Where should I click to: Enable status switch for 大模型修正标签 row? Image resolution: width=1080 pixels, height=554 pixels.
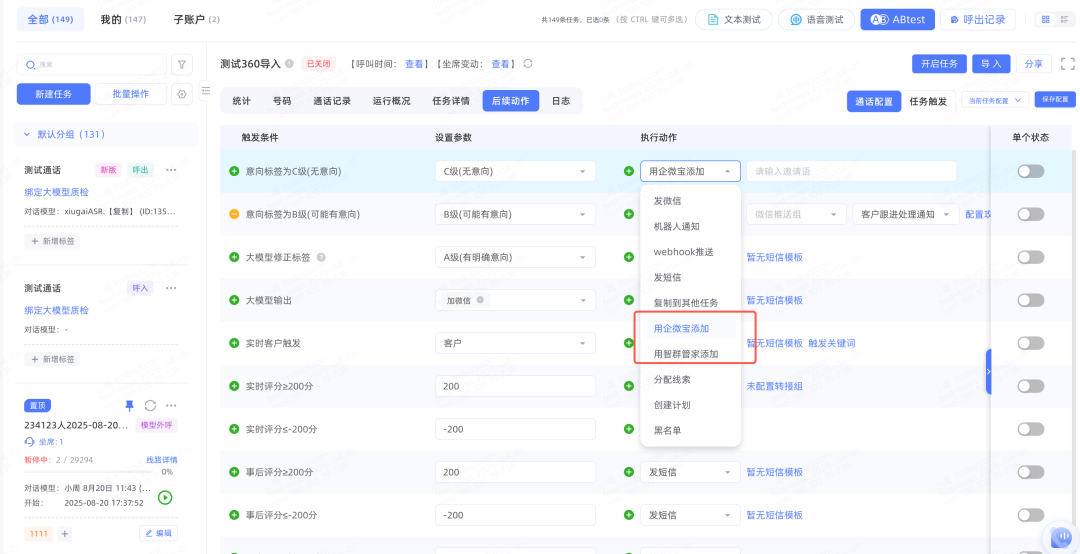(x=1030, y=257)
